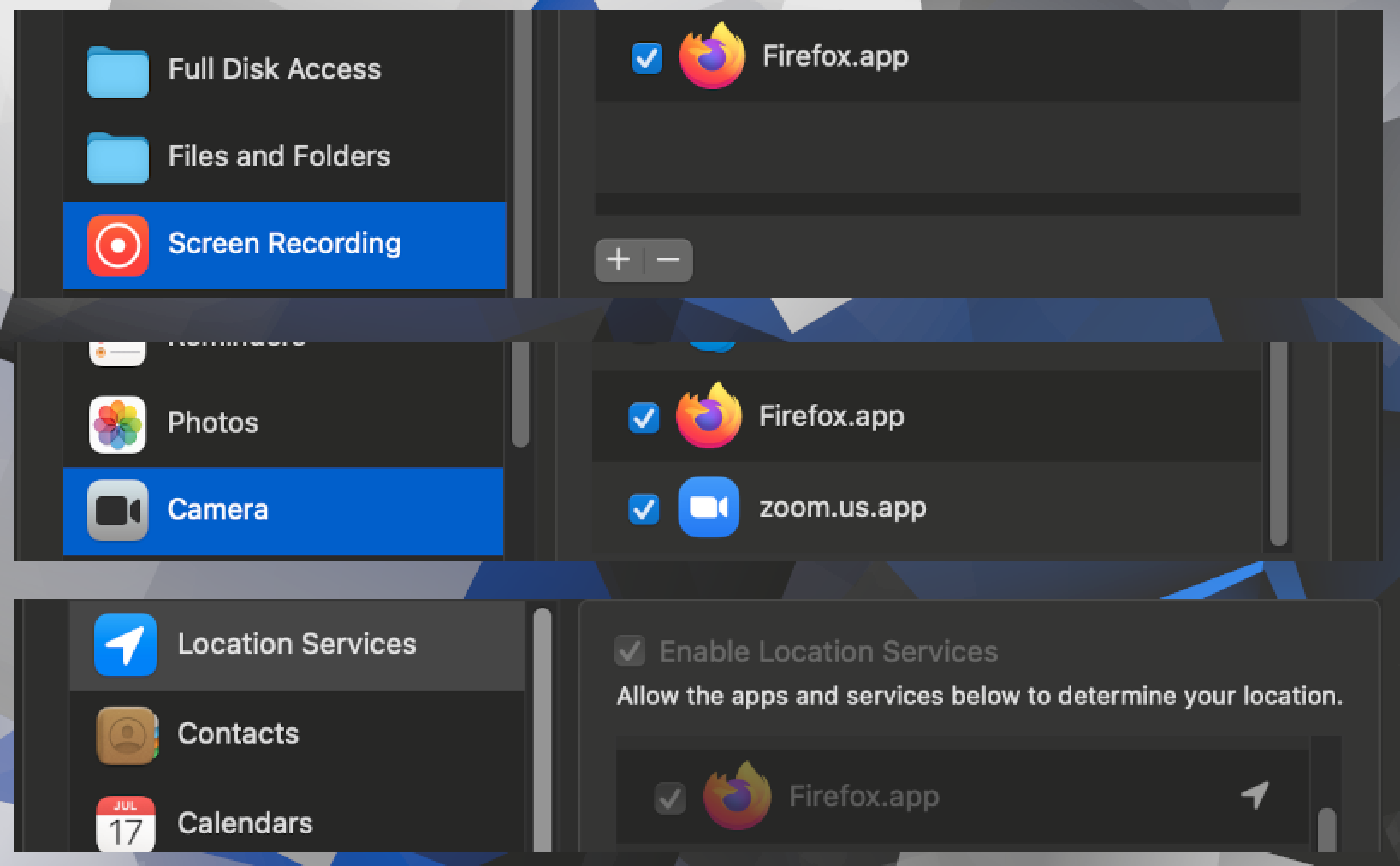This screenshot has width=1400, height=866.
Task: Click location arrow indicator beside Firefox.app
Action: click(x=1255, y=795)
